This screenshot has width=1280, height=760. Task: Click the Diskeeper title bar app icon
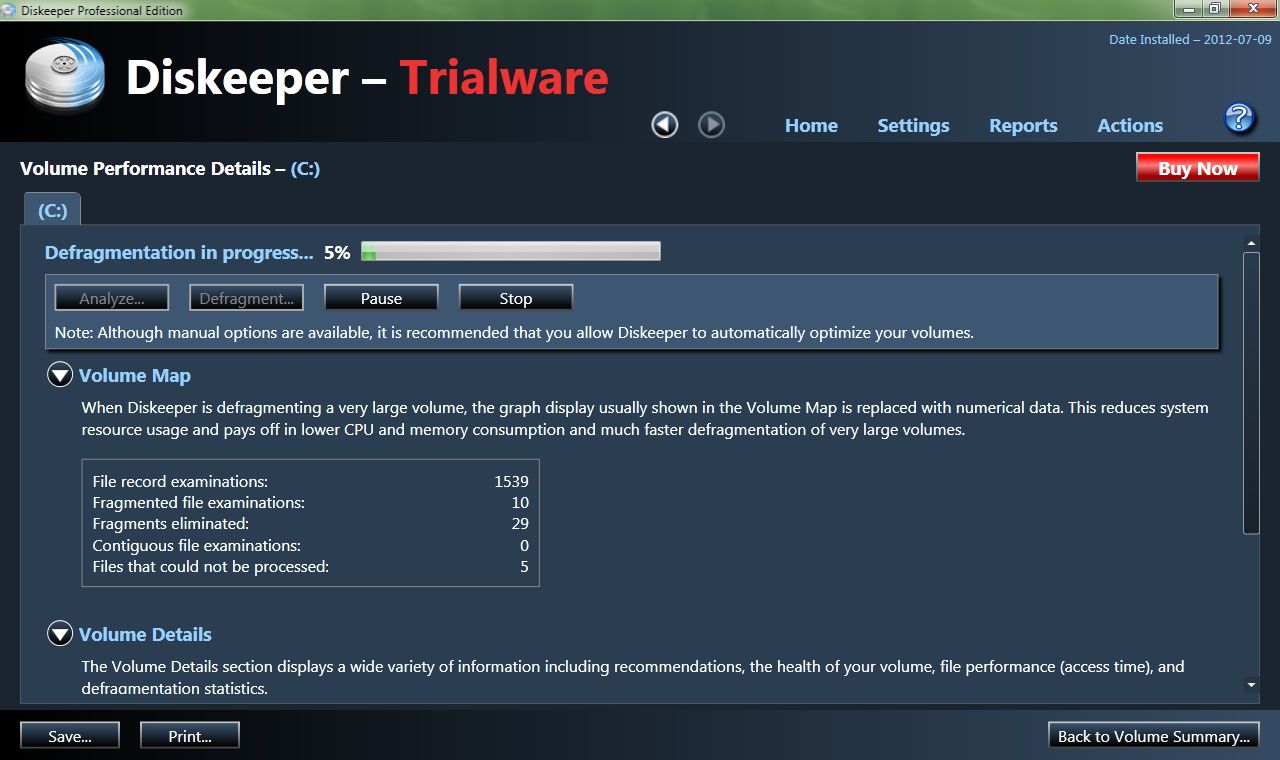(9, 10)
